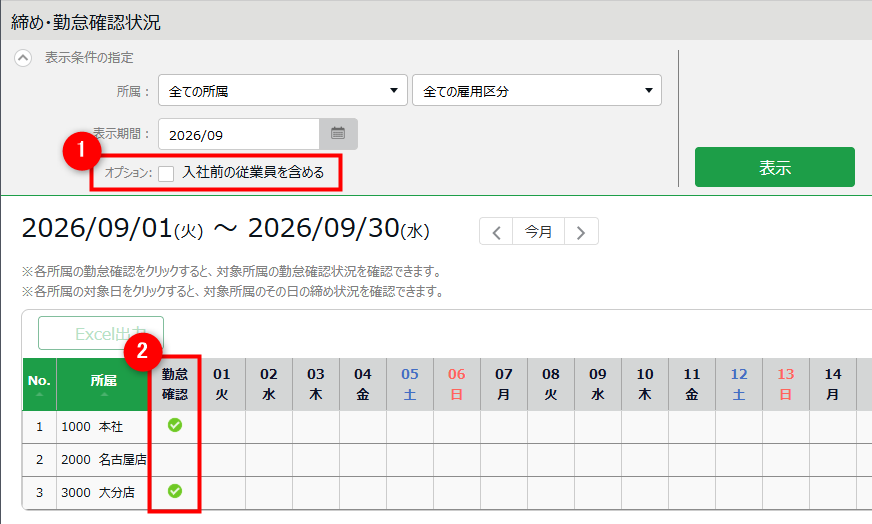Click the 07 月 cell for 名古屋店
This screenshot has width=872, height=524.
504,460
